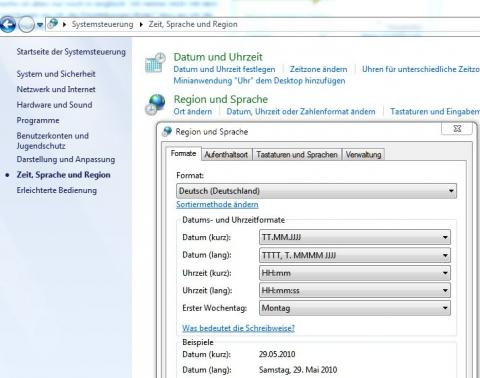Click Sortiermethode ändern link
This screenshot has width=480, height=378.
pyautogui.click(x=217, y=205)
